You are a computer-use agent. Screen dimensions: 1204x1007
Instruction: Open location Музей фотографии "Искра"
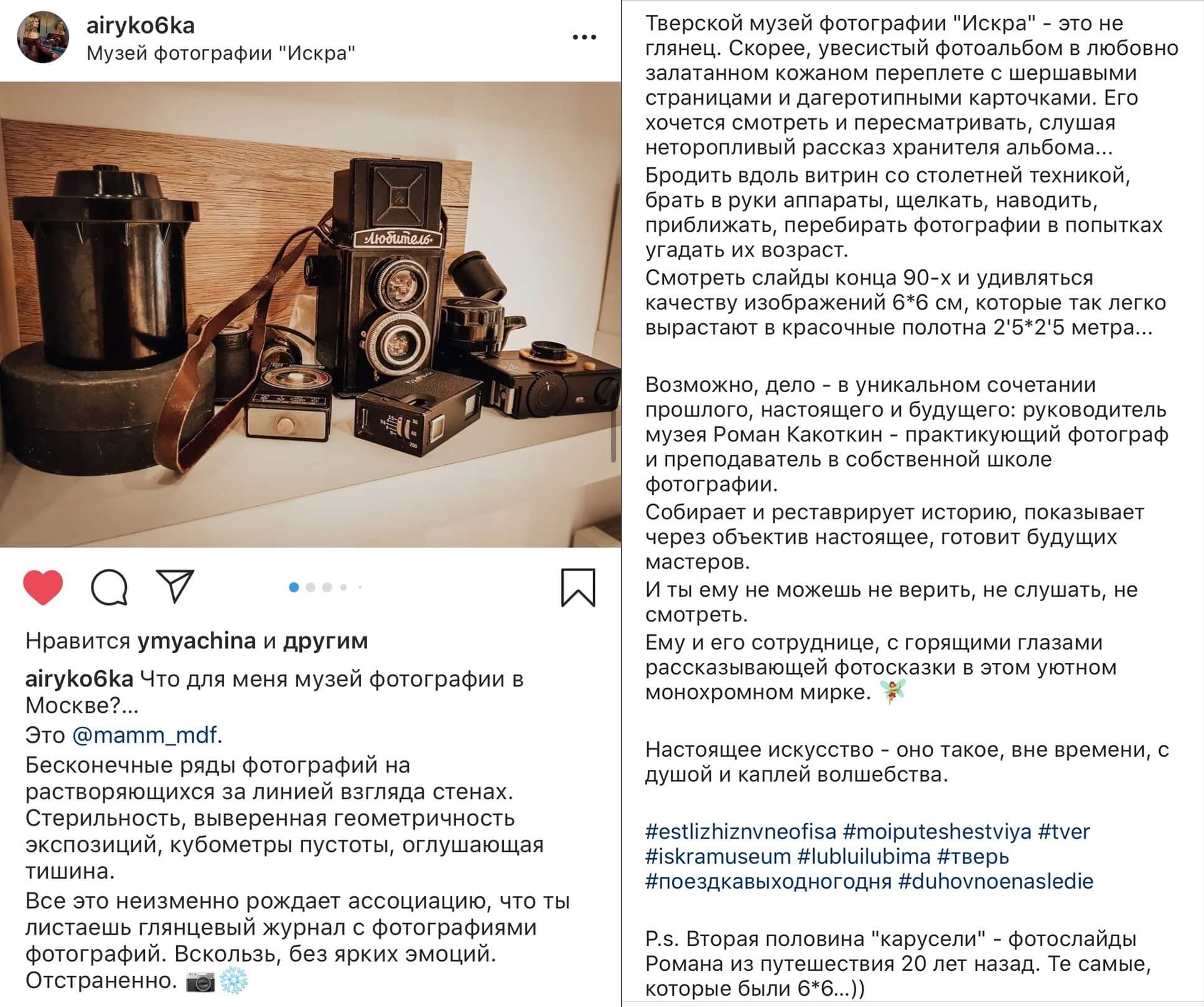pos(221,54)
